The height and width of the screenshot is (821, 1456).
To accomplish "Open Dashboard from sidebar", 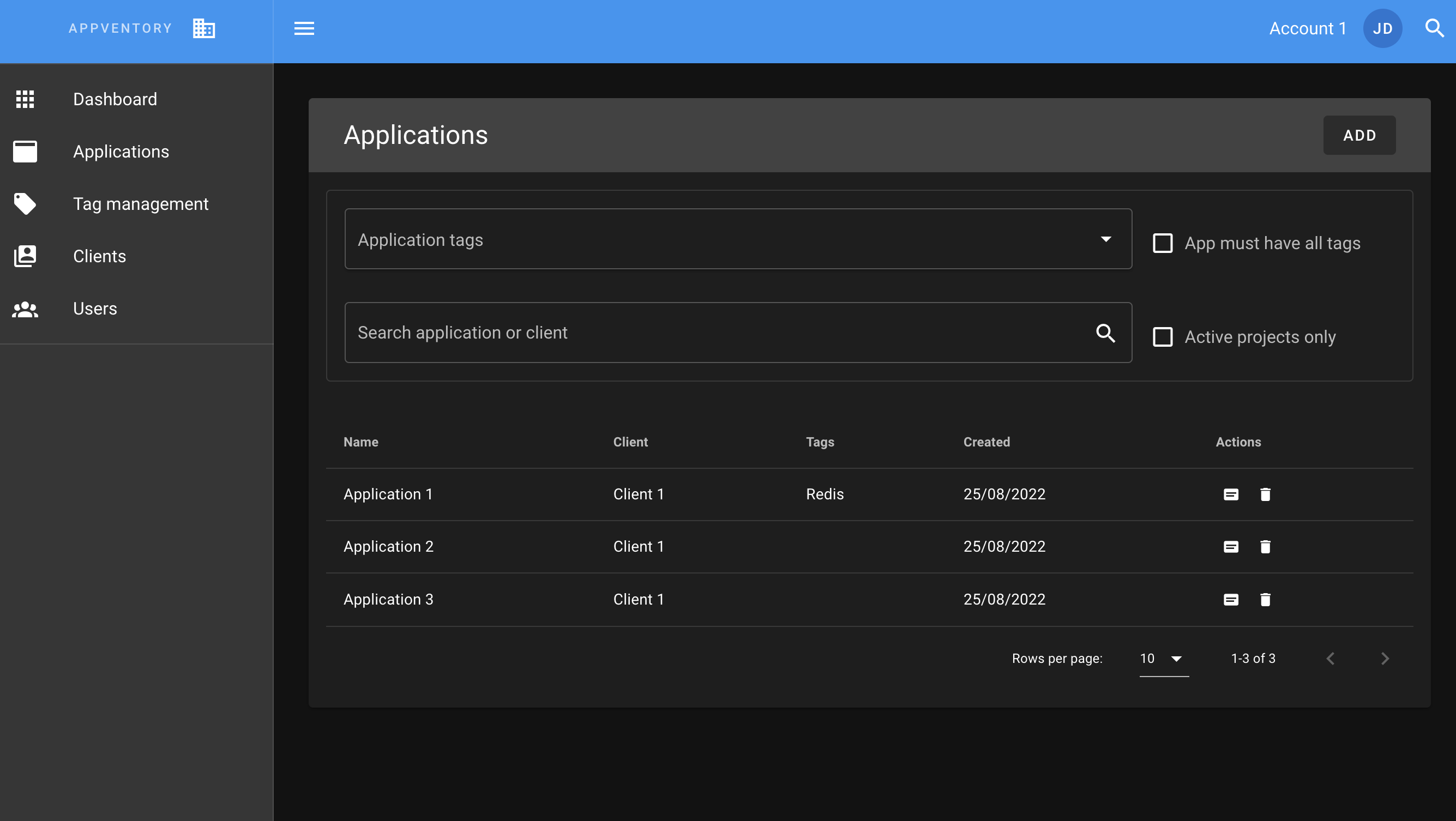I will tap(115, 99).
